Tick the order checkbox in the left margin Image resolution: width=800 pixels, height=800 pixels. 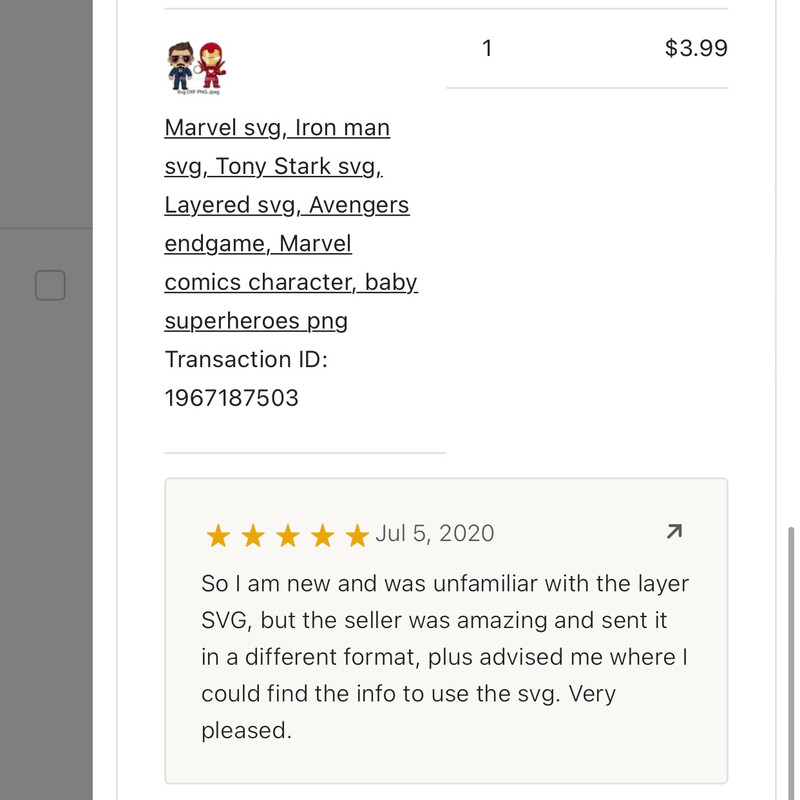point(50,285)
